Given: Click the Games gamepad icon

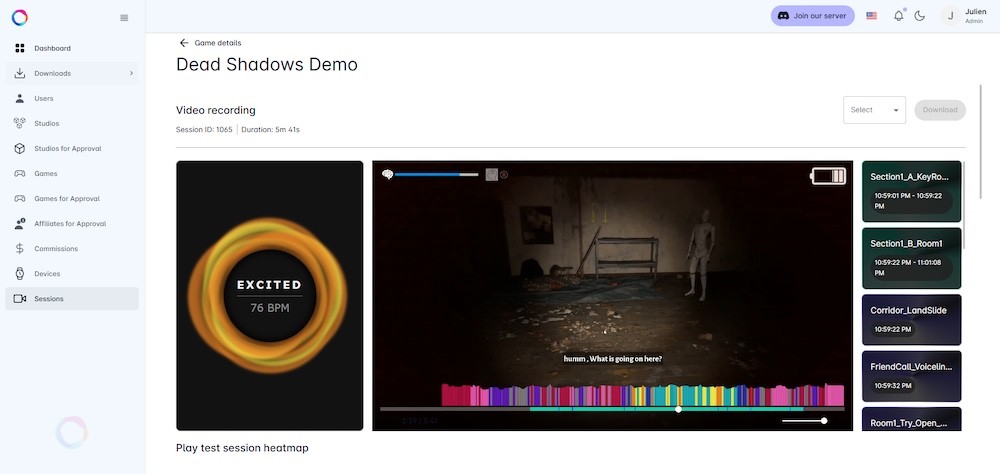Looking at the screenshot, I should (x=20, y=174).
